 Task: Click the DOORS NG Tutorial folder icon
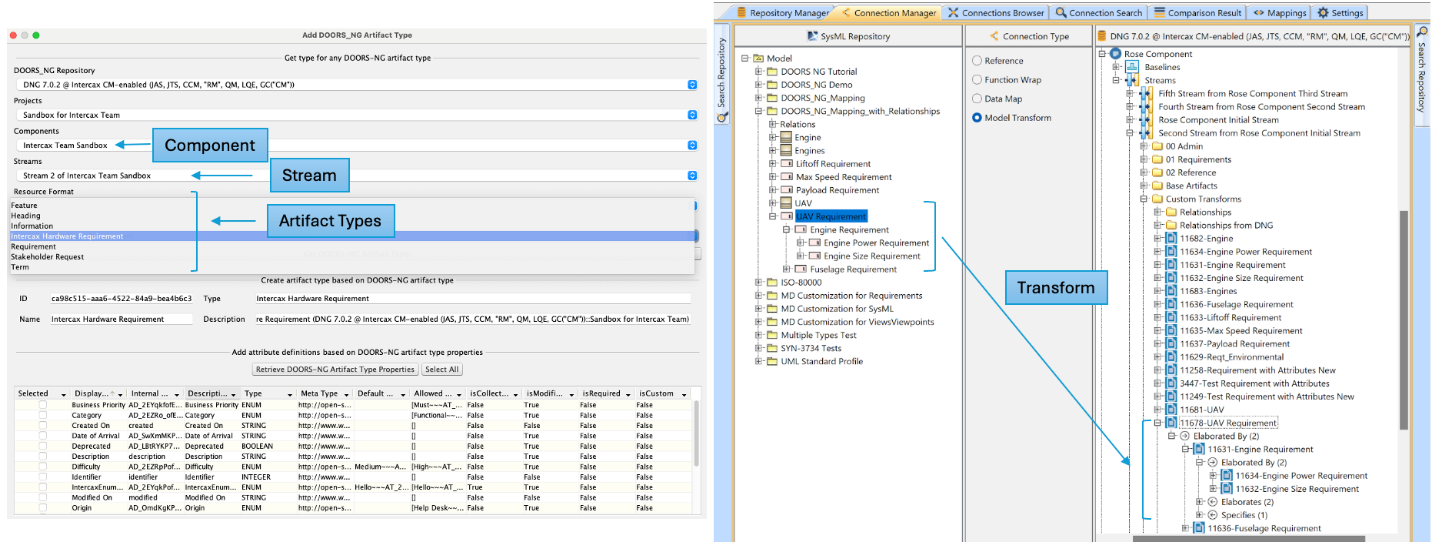[772, 72]
